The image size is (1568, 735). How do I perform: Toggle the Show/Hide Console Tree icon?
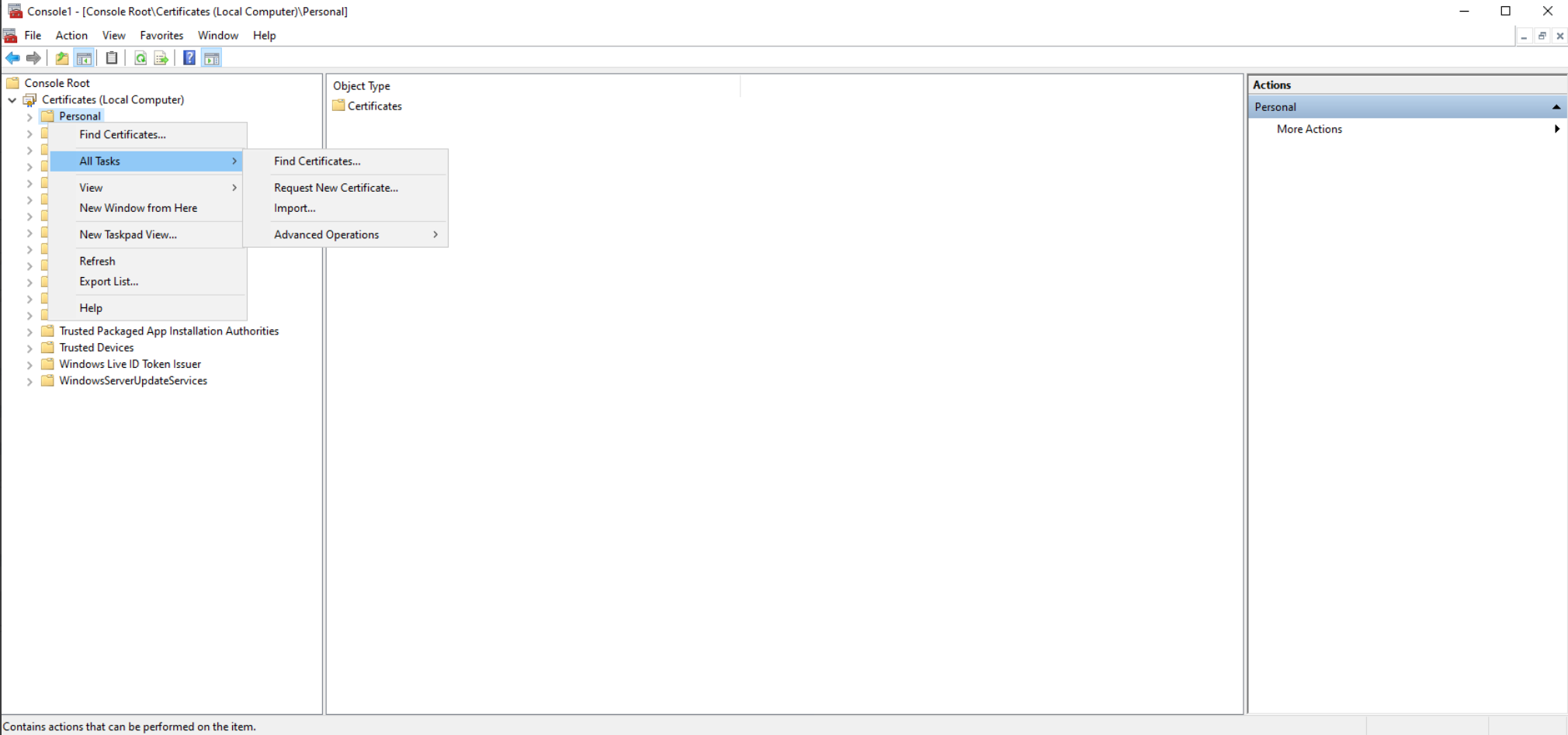click(84, 57)
